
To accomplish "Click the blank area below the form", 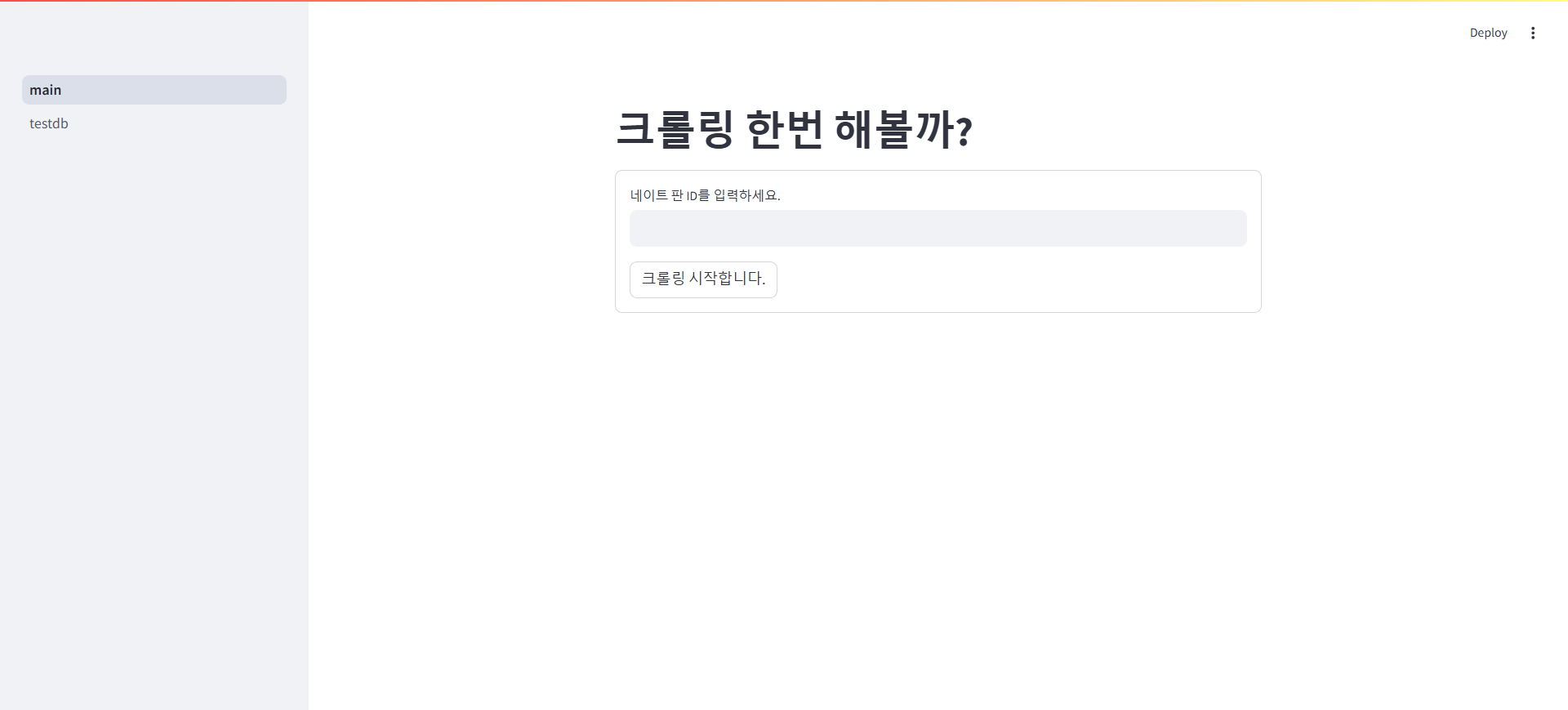I will (x=938, y=490).
